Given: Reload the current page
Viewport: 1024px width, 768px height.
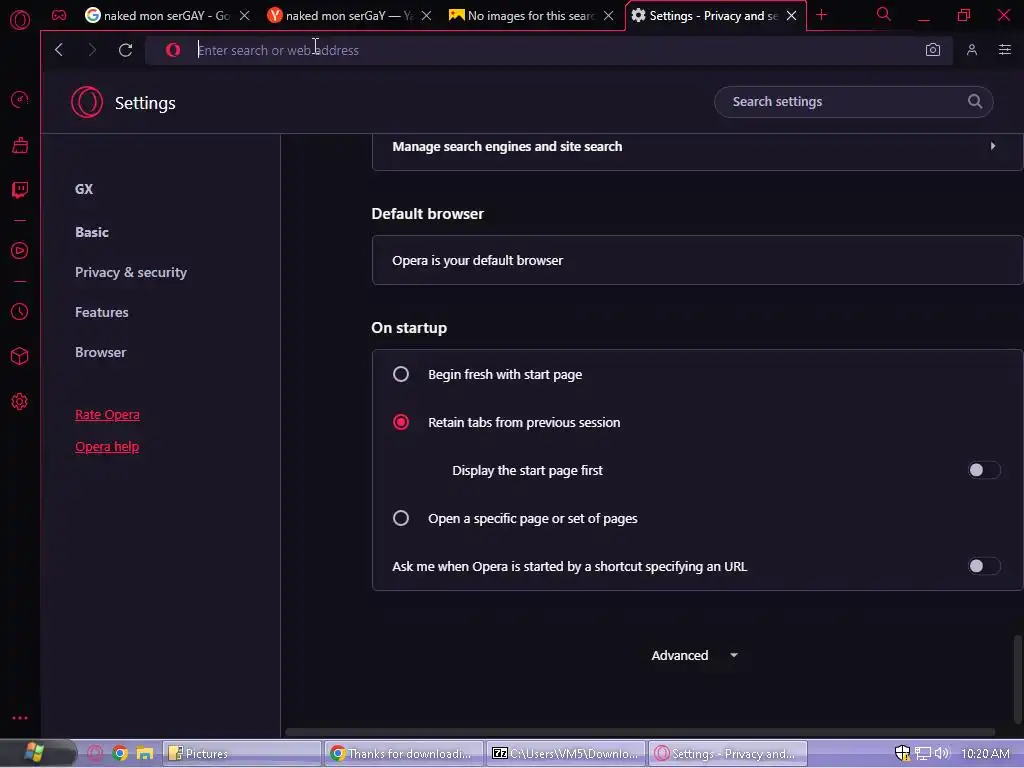Looking at the screenshot, I should [125, 50].
